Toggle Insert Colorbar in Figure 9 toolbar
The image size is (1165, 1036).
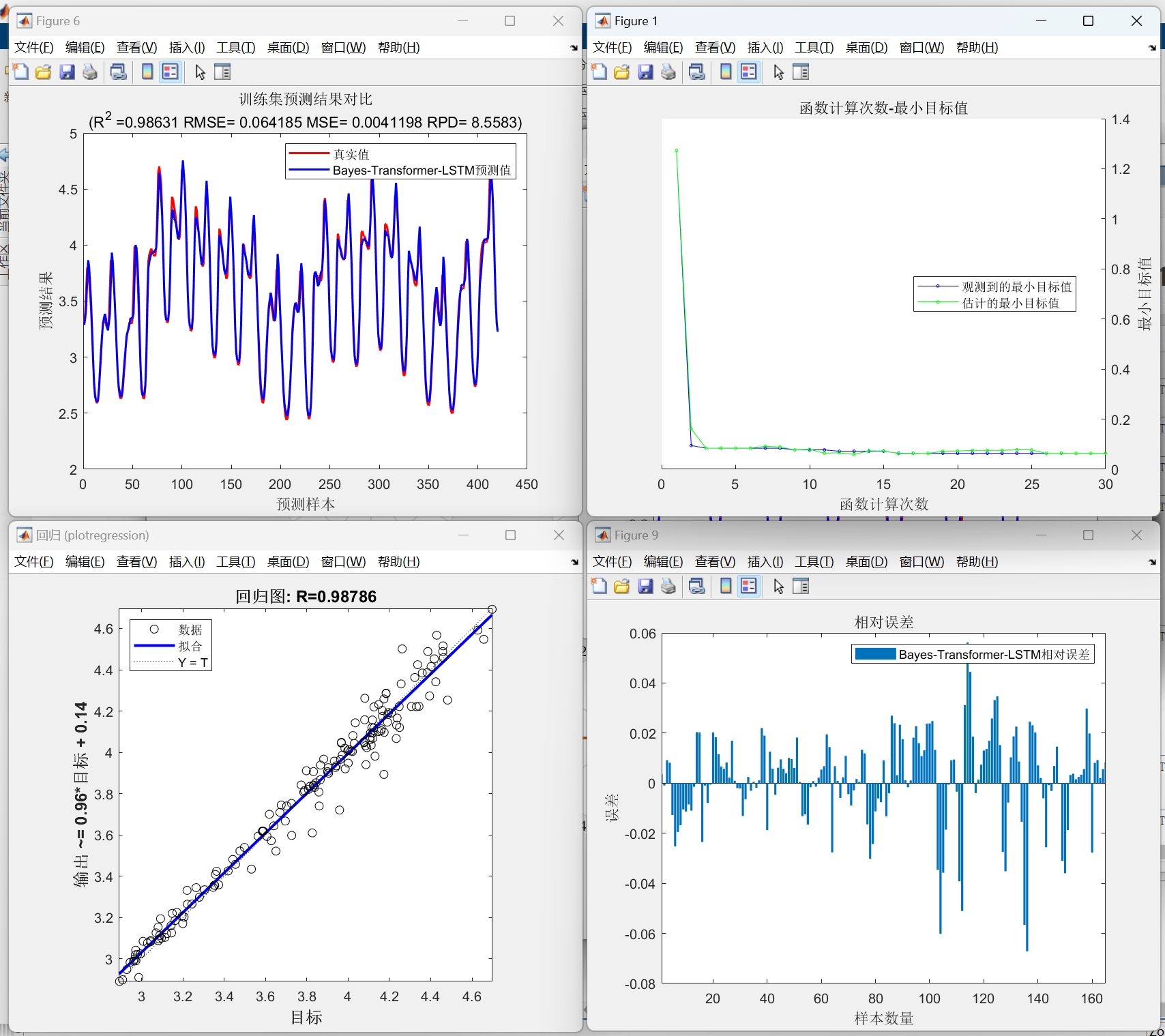pyautogui.click(x=726, y=586)
